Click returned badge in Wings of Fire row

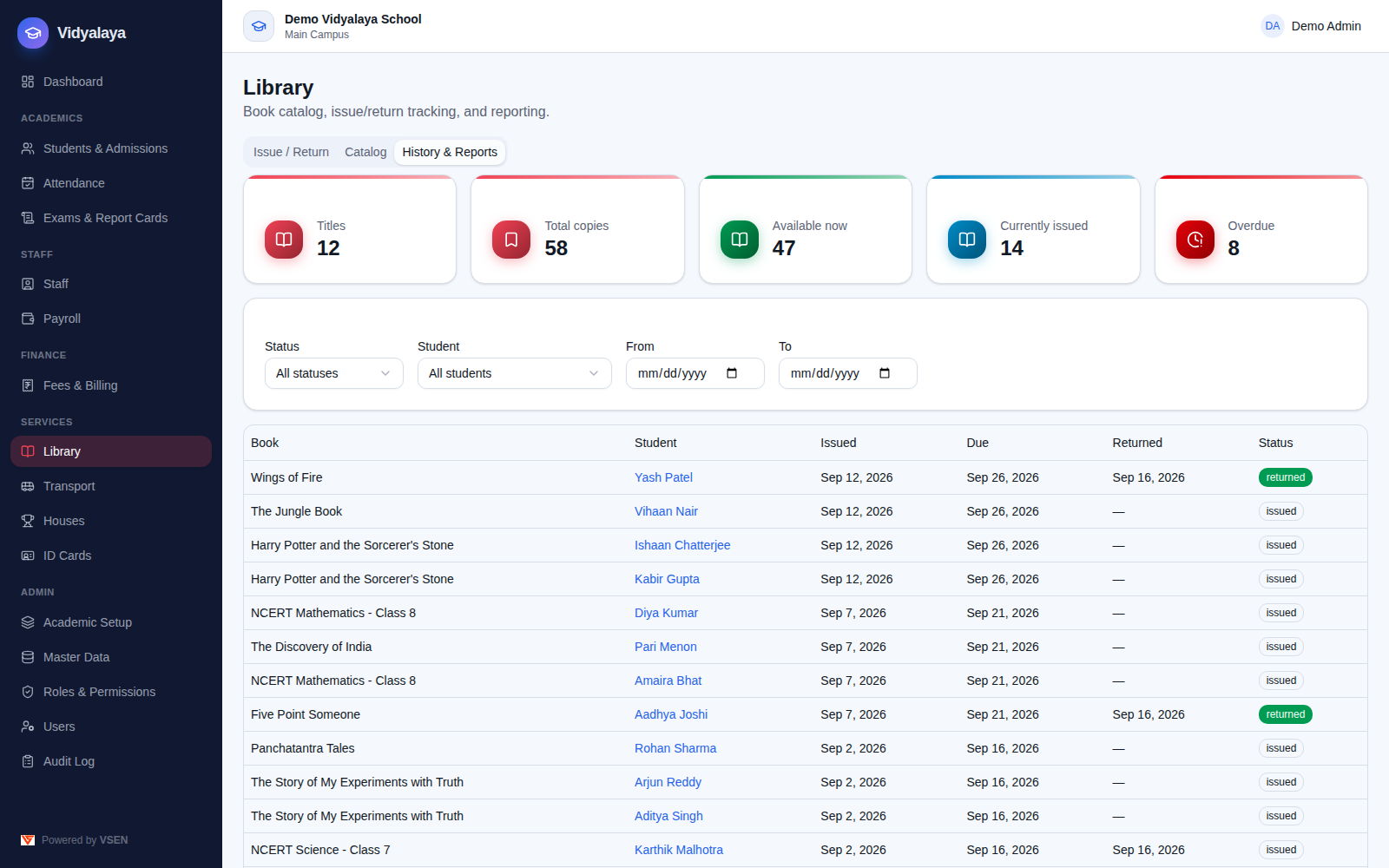1285,477
